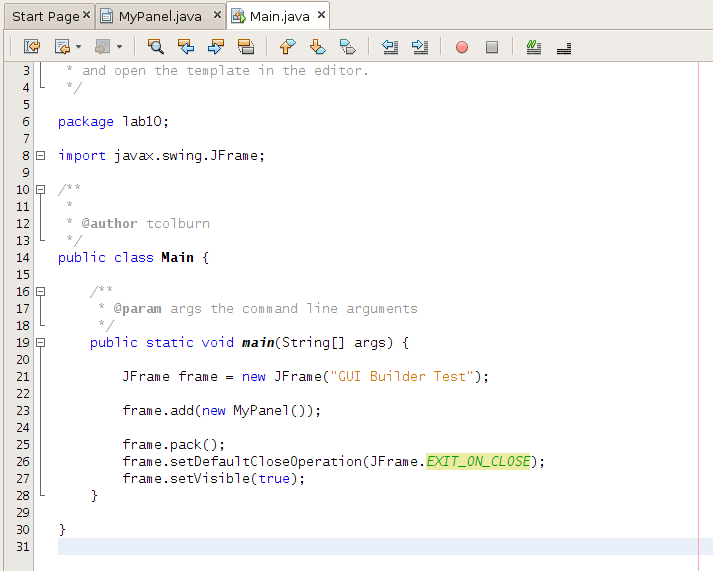This screenshot has width=713, height=571.
Task: Open Back history dropdown arrow
Action: point(78,46)
